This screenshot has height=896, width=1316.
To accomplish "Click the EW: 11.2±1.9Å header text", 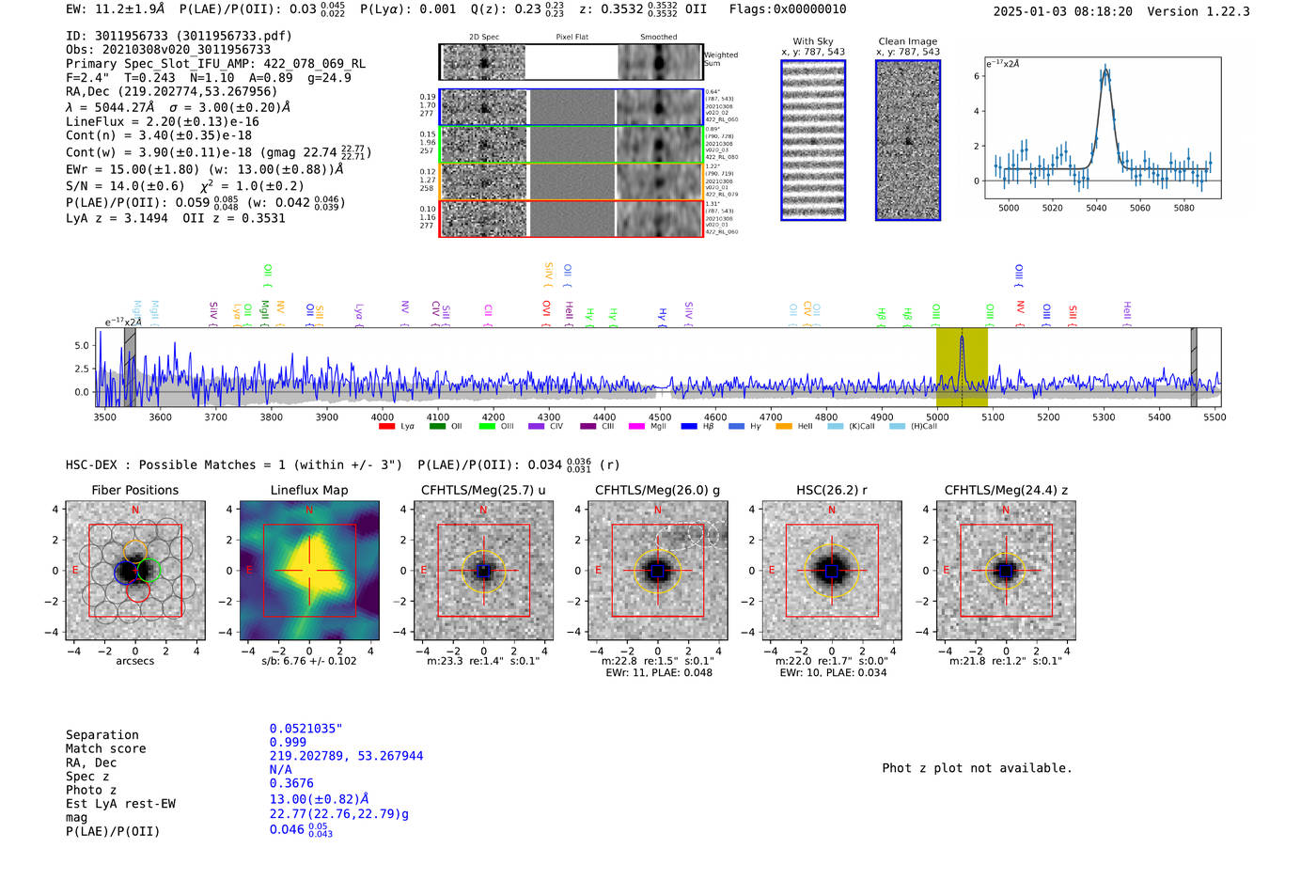I will tap(115, 9).
